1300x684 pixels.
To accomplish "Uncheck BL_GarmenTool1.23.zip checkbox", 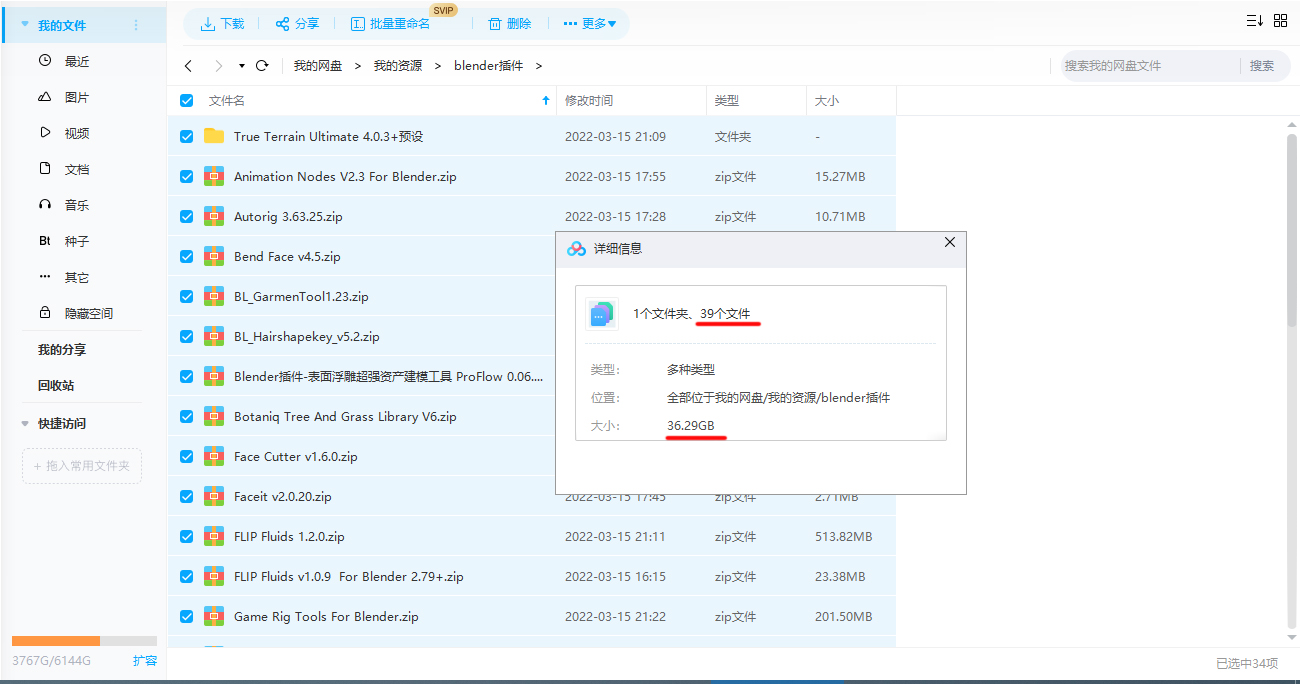I will click(186, 296).
